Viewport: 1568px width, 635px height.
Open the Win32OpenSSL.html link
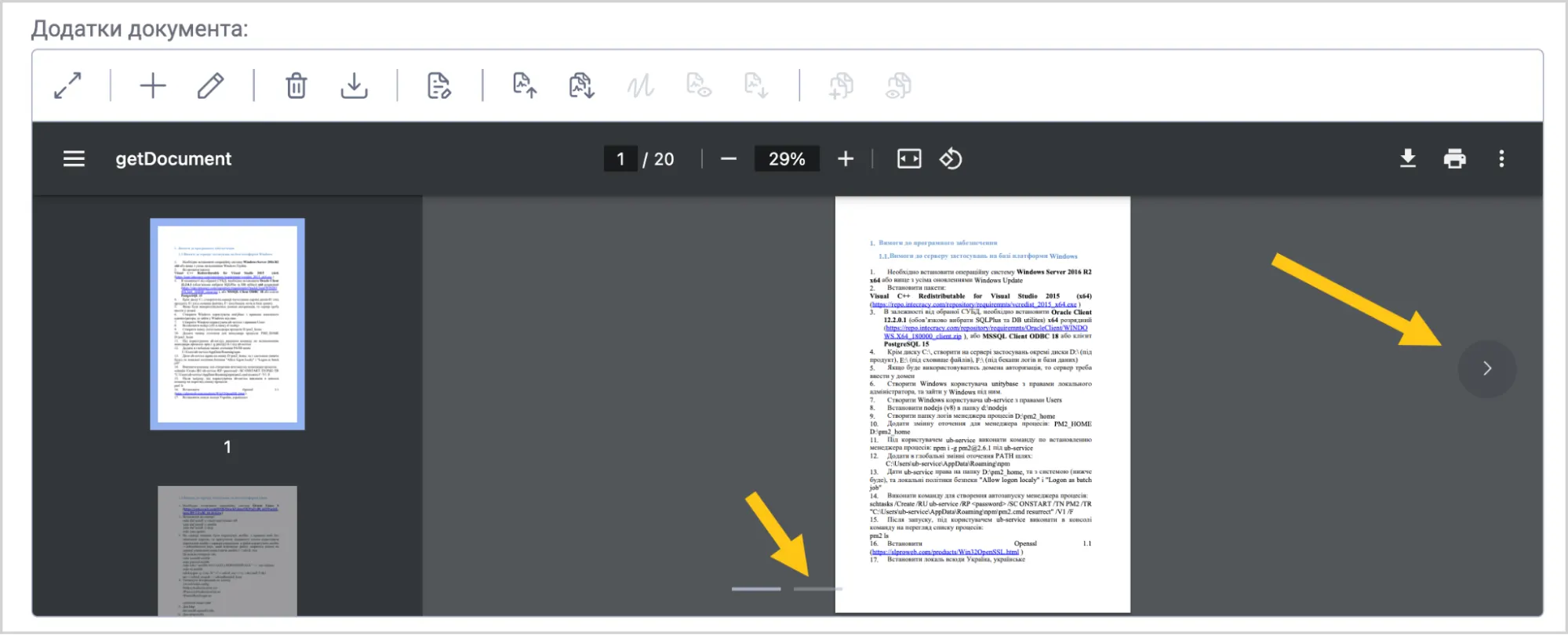[945, 552]
